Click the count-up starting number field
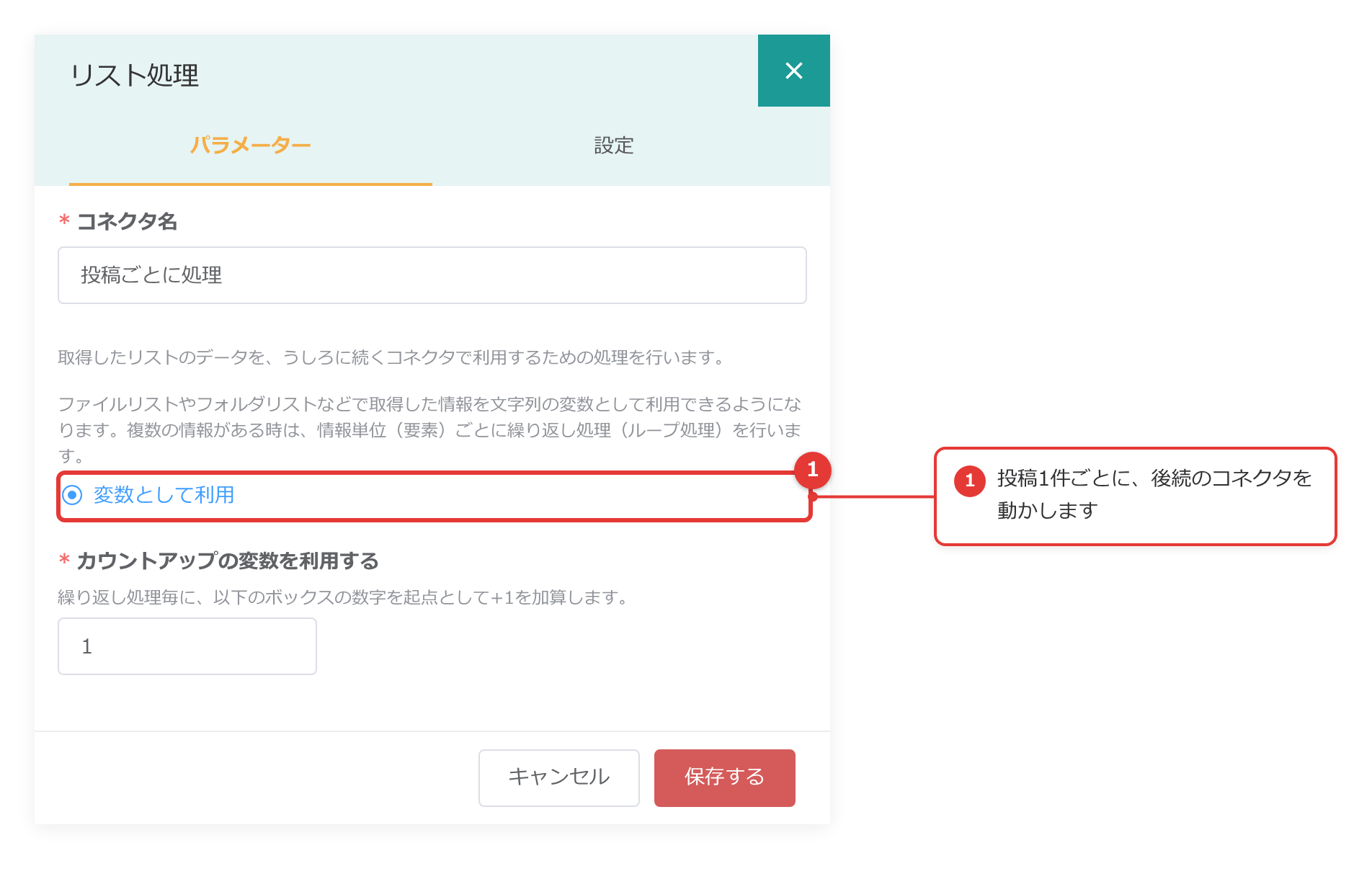Screen dimensions: 1372x892 187,646
